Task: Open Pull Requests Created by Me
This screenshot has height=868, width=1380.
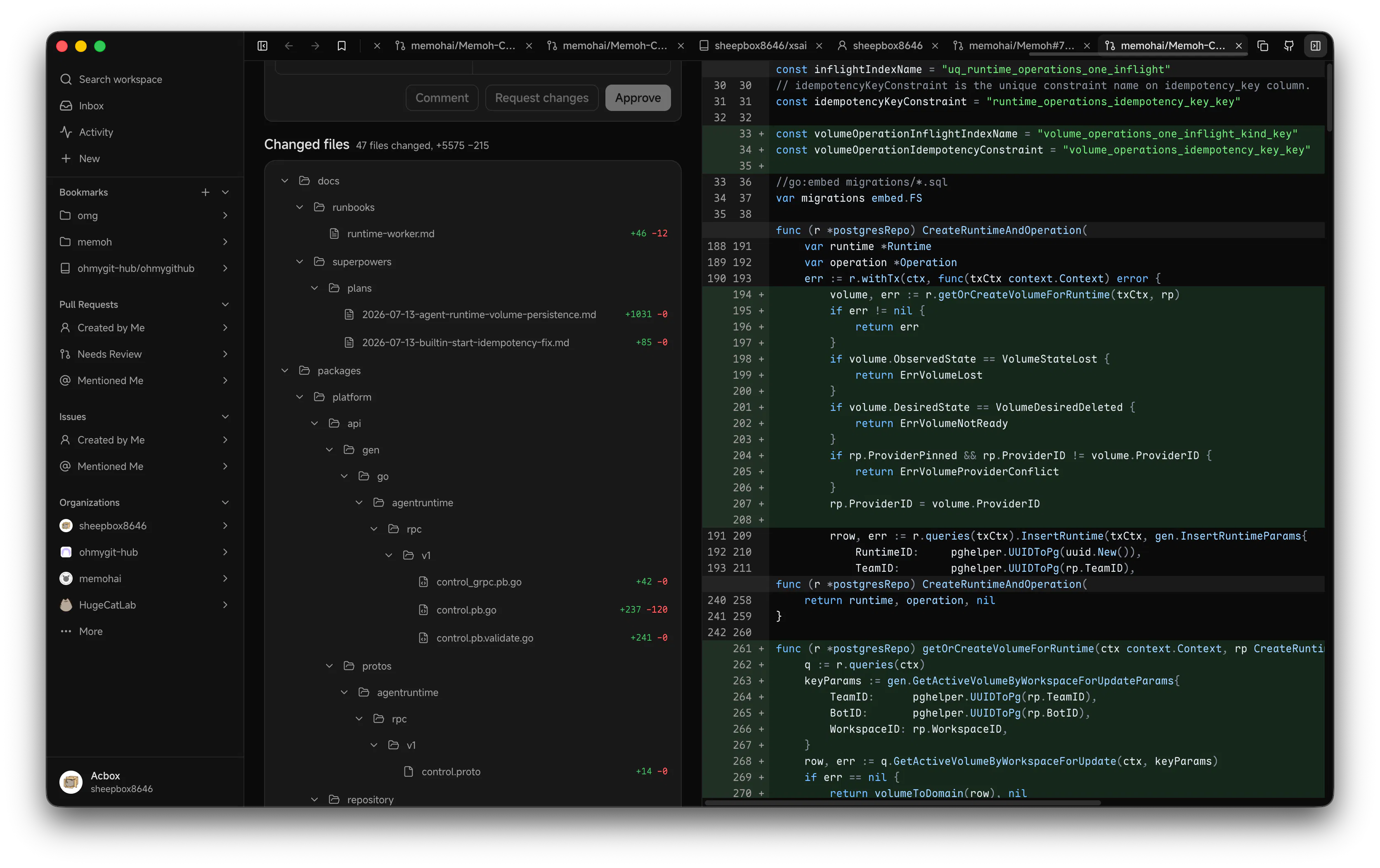Action: coord(144,328)
